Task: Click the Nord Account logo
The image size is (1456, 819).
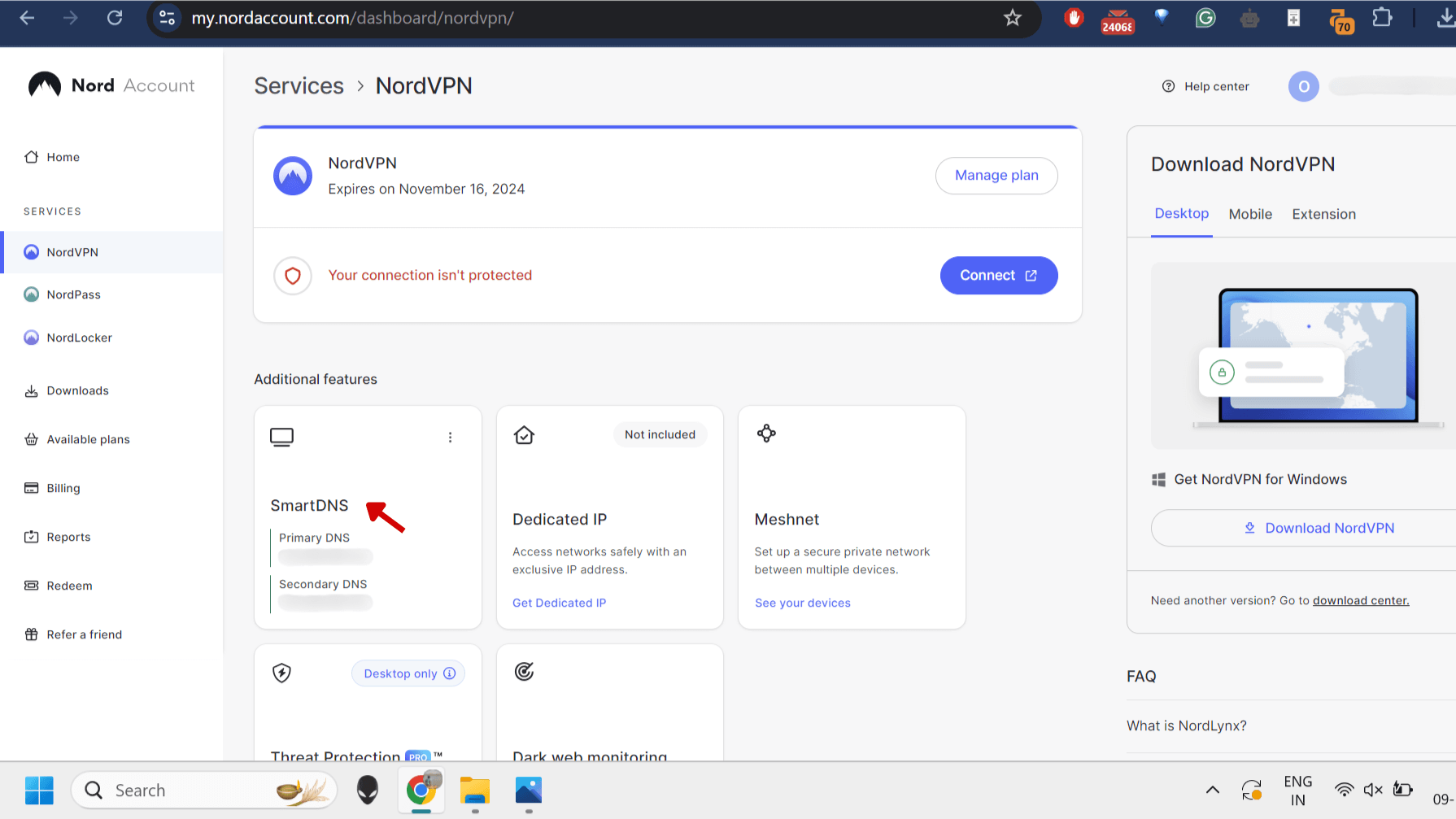Action: coord(111,85)
